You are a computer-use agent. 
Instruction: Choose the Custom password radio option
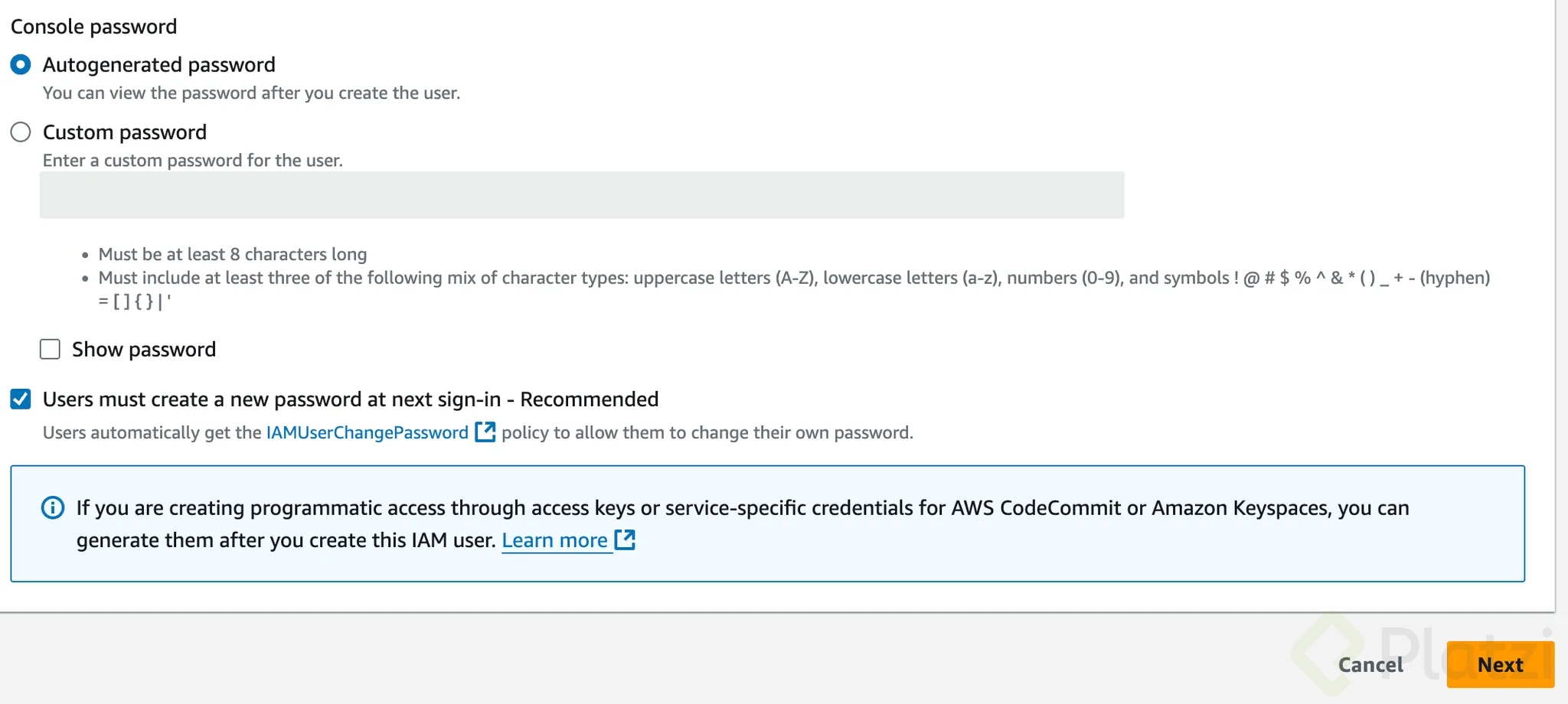point(21,132)
